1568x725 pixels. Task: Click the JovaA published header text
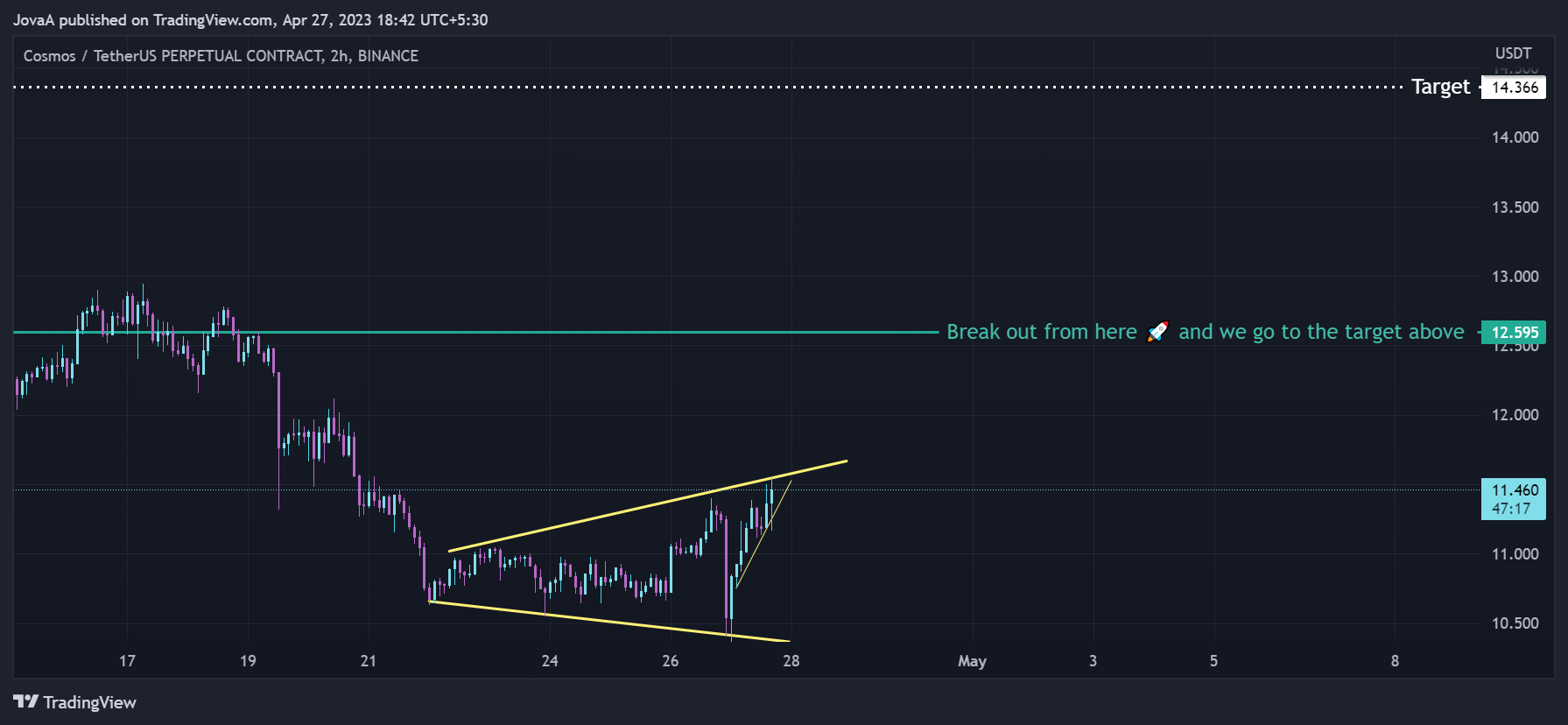click(250, 20)
